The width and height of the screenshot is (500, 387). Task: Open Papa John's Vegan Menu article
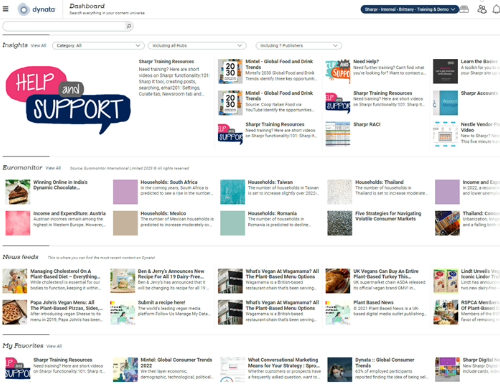(x=66, y=305)
